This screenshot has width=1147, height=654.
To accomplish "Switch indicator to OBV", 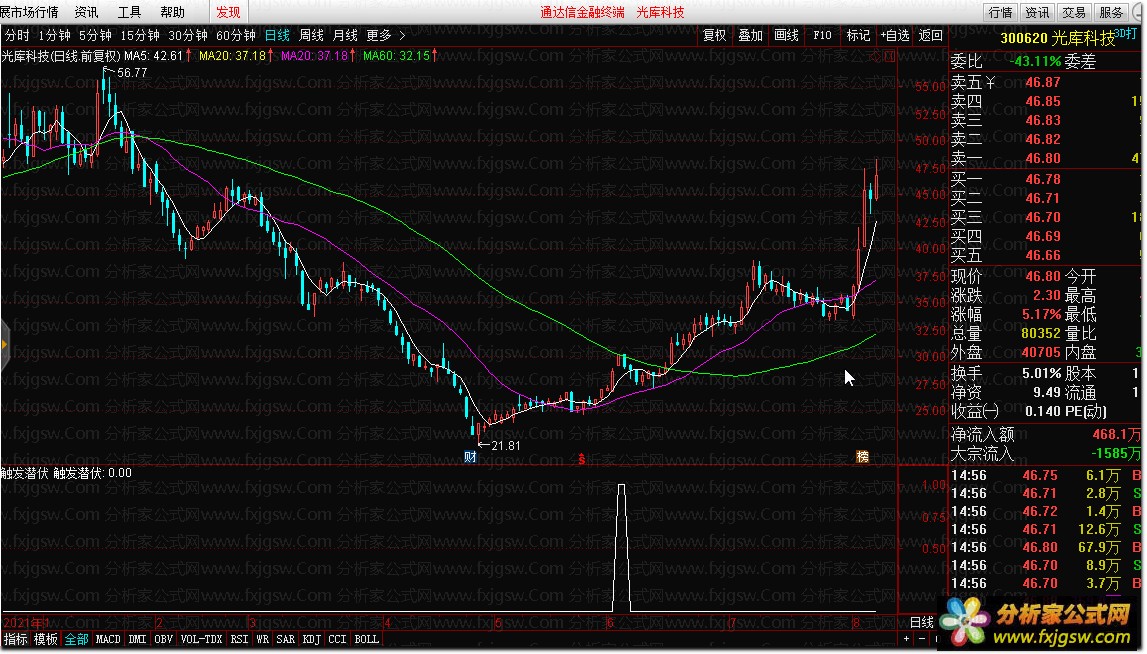I will 164,639.
